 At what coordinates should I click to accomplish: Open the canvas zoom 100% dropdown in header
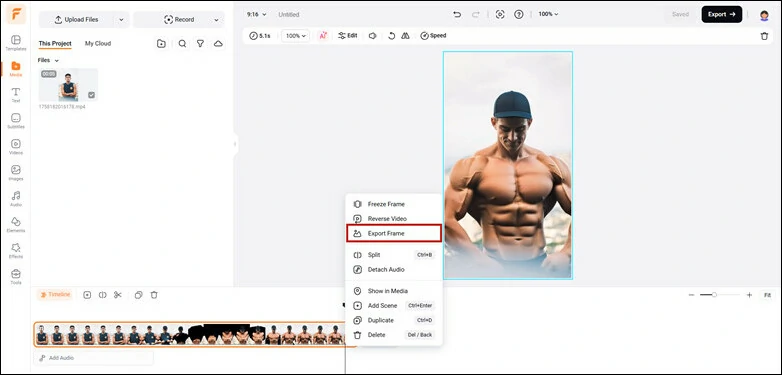tap(548, 14)
